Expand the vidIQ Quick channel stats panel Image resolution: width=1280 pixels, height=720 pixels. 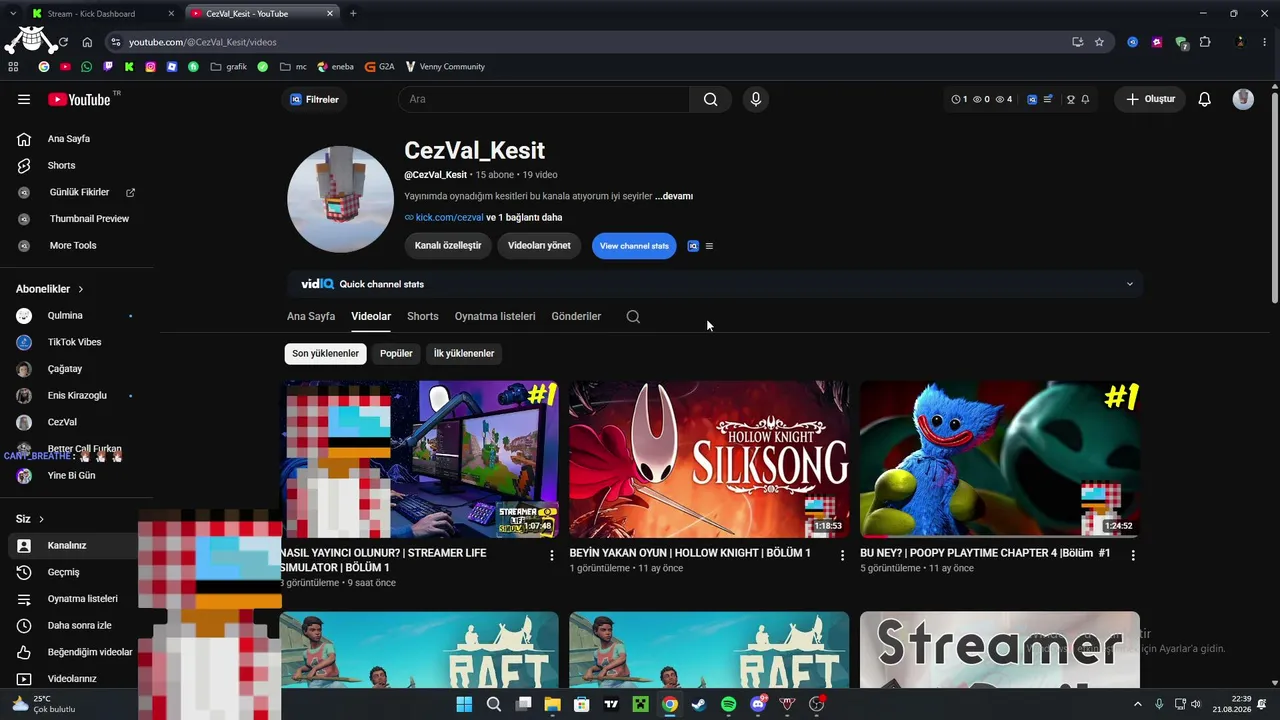point(1130,284)
